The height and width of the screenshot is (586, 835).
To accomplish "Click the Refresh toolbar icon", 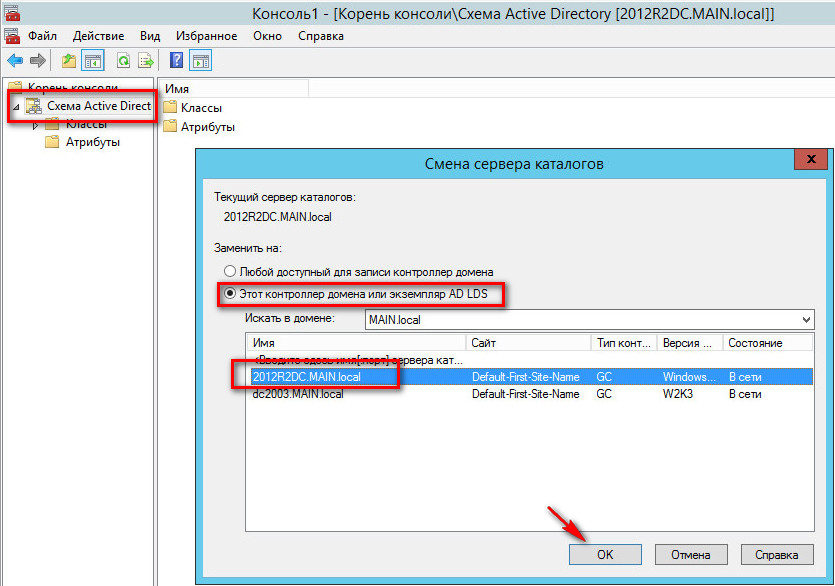I will tap(123, 61).
